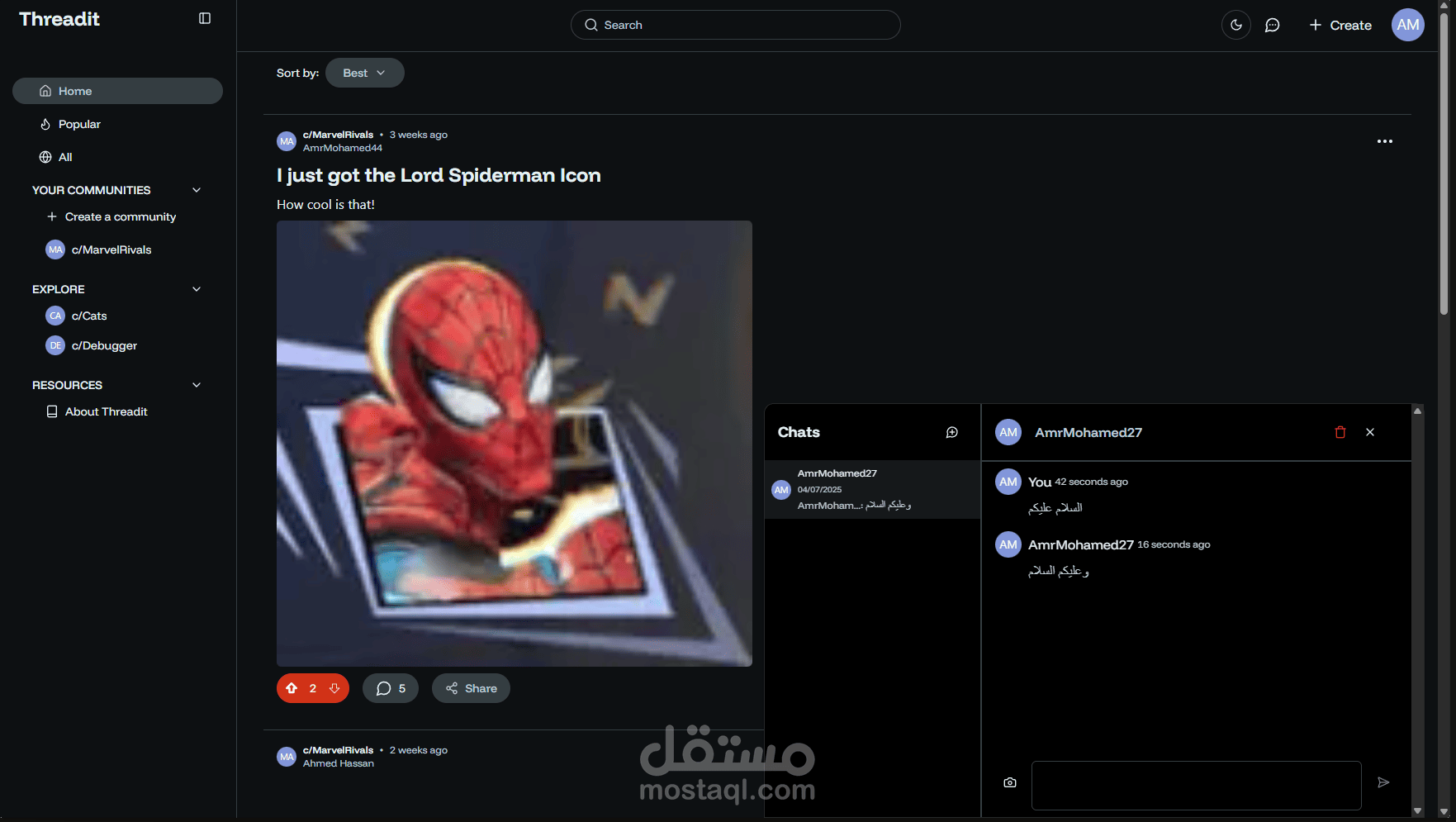This screenshot has width=1456, height=822.
Task: Click the magnifier icon in the search bar
Action: (591, 25)
